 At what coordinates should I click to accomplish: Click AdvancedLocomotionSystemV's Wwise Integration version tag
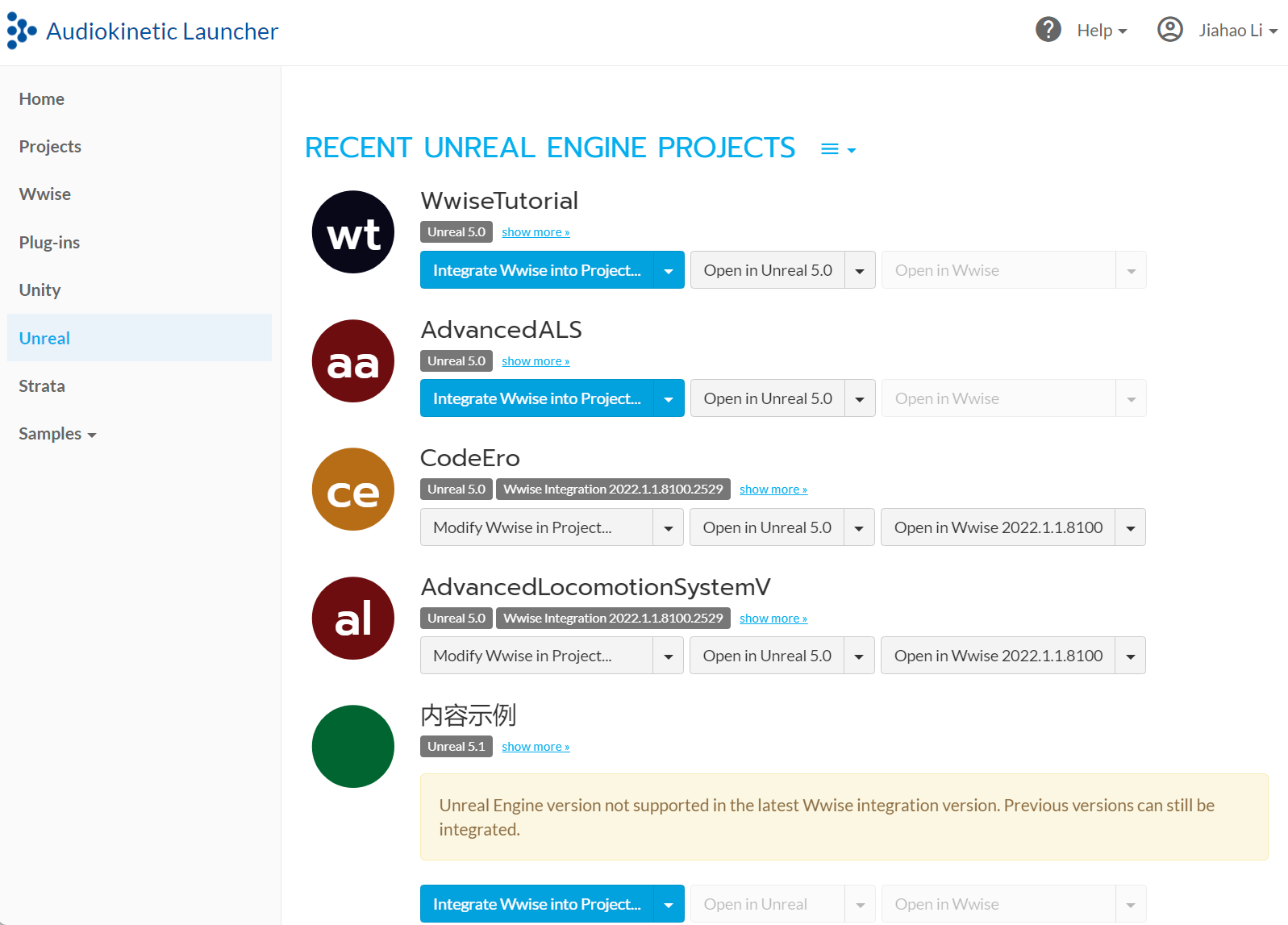pyautogui.click(x=614, y=619)
